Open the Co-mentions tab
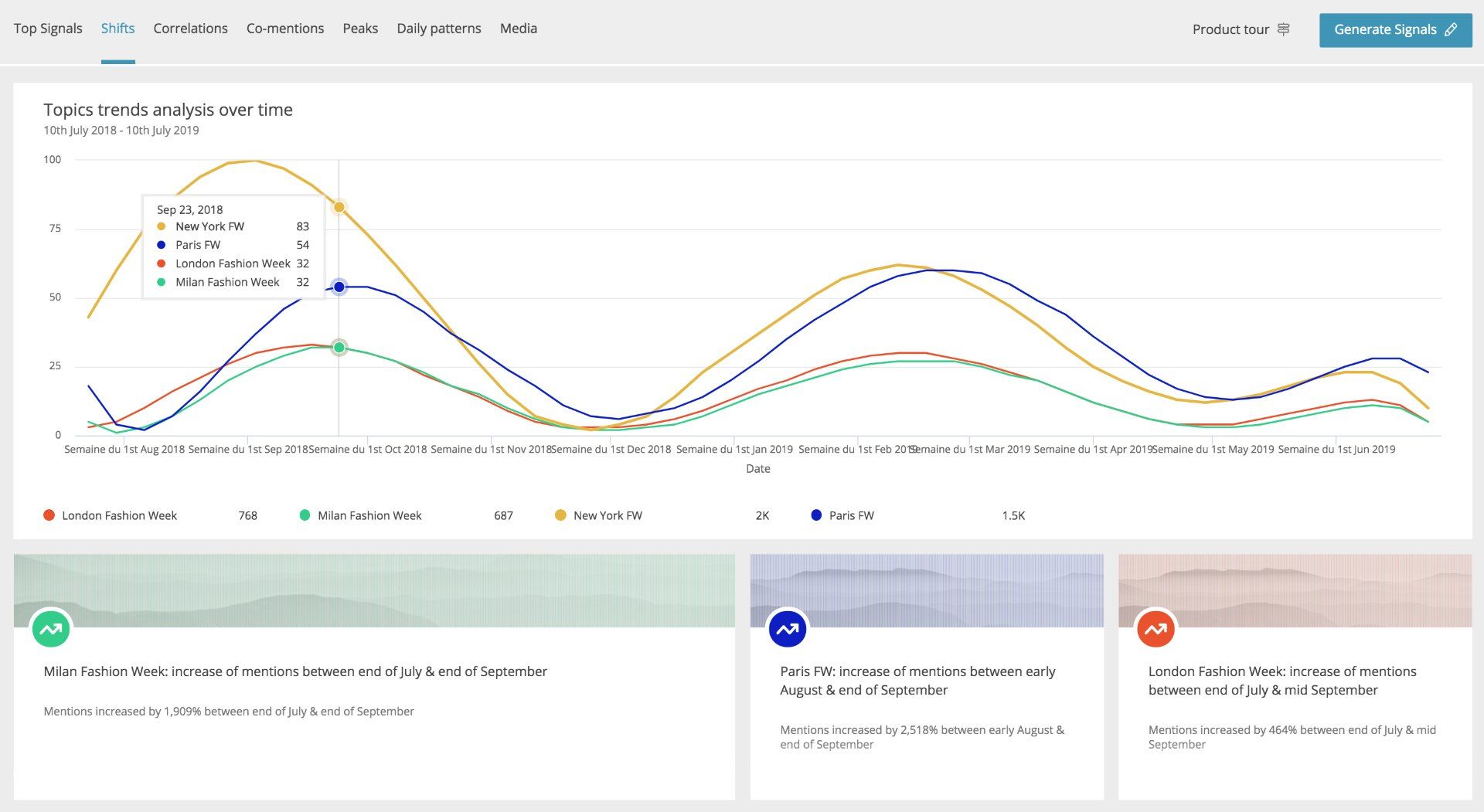1484x812 pixels. 285,29
